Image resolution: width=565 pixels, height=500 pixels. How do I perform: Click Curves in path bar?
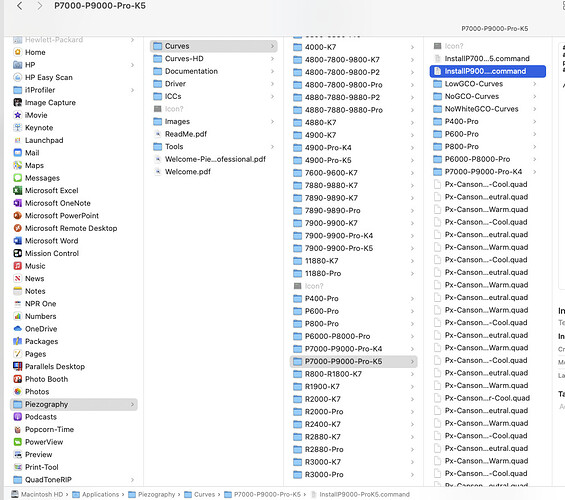tap(200, 494)
